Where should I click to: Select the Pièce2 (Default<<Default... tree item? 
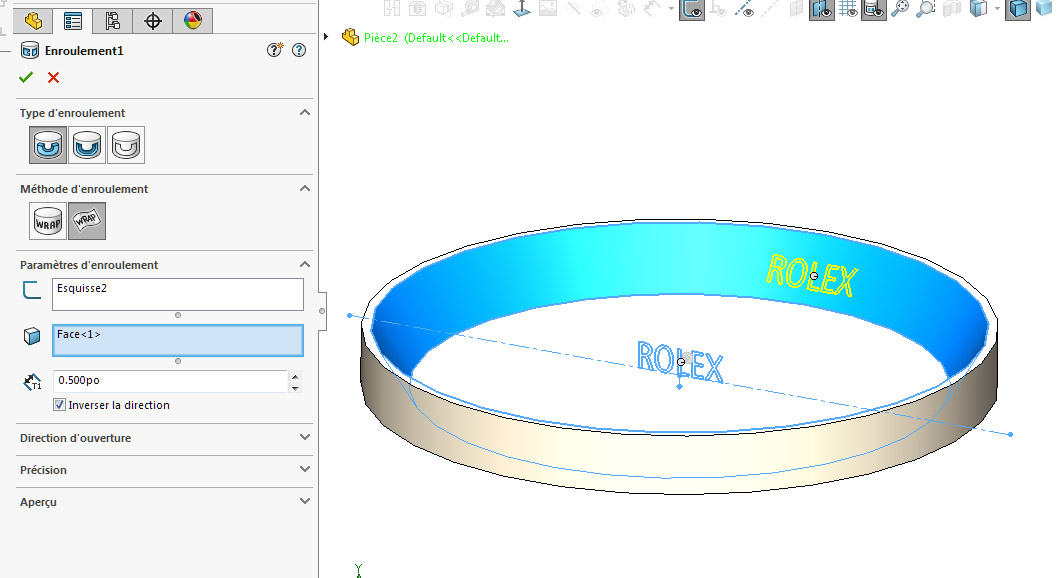436,38
